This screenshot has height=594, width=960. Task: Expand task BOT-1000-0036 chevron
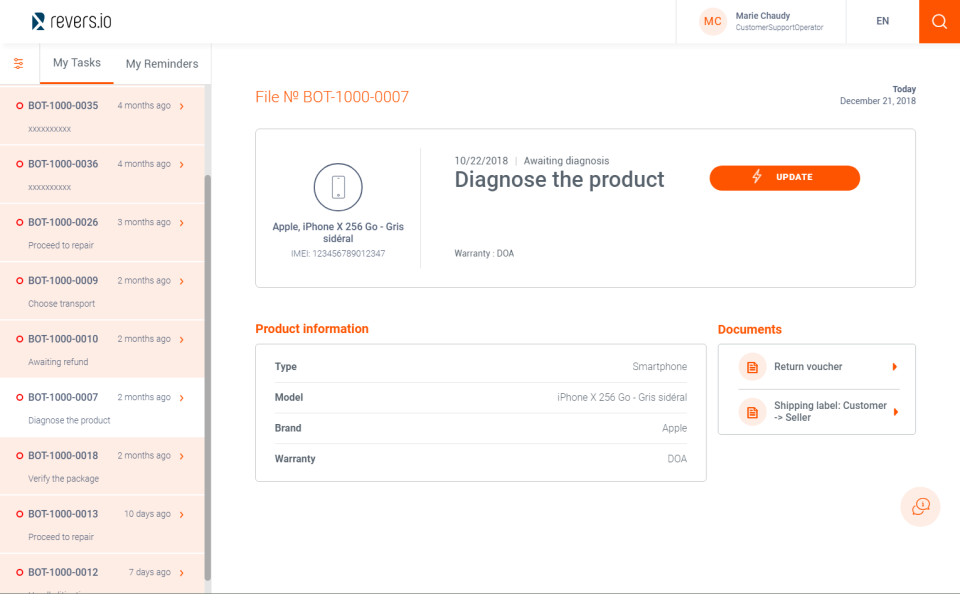[182, 165]
